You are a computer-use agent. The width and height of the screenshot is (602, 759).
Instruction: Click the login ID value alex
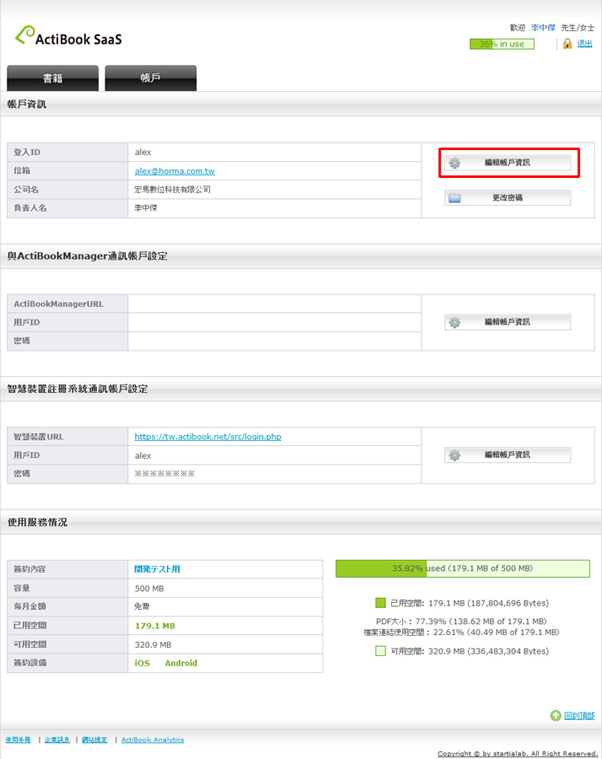[x=143, y=152]
